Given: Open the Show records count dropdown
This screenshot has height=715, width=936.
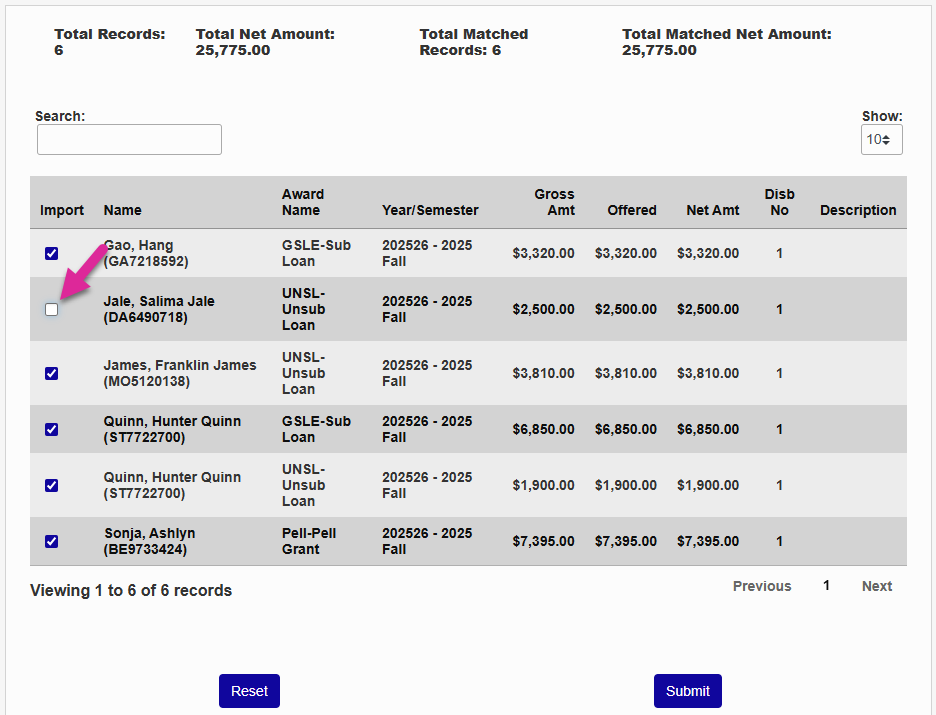Looking at the screenshot, I should coord(881,140).
